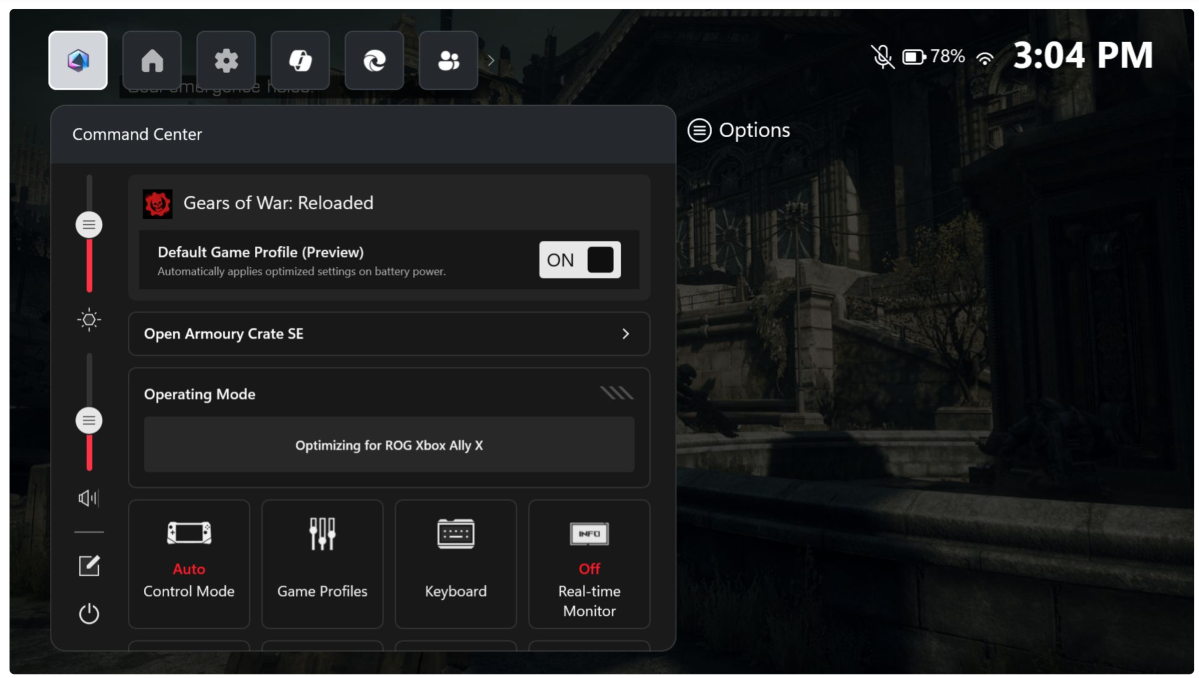Go to the Home tab
This screenshot has width=1199, height=678.
(152, 60)
